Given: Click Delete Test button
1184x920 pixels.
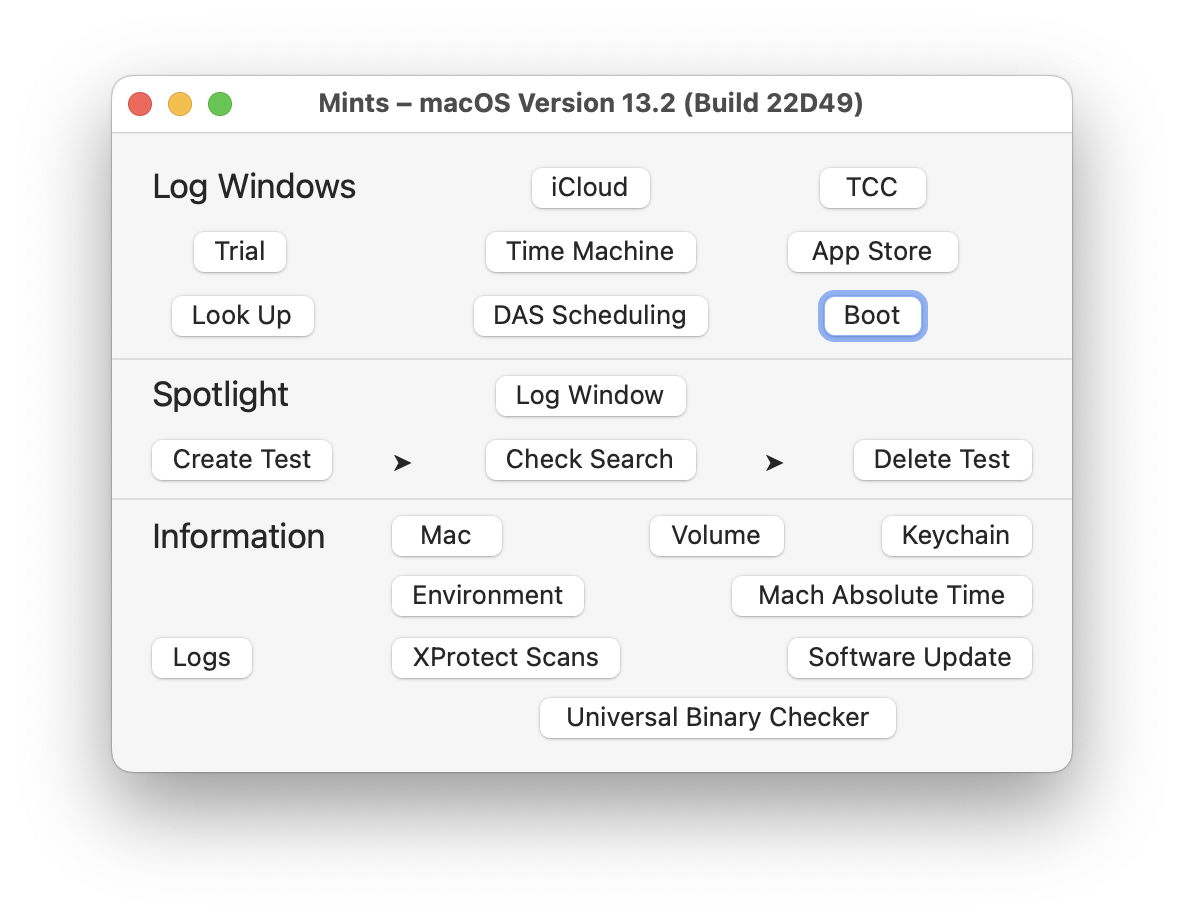Looking at the screenshot, I should (x=942, y=460).
